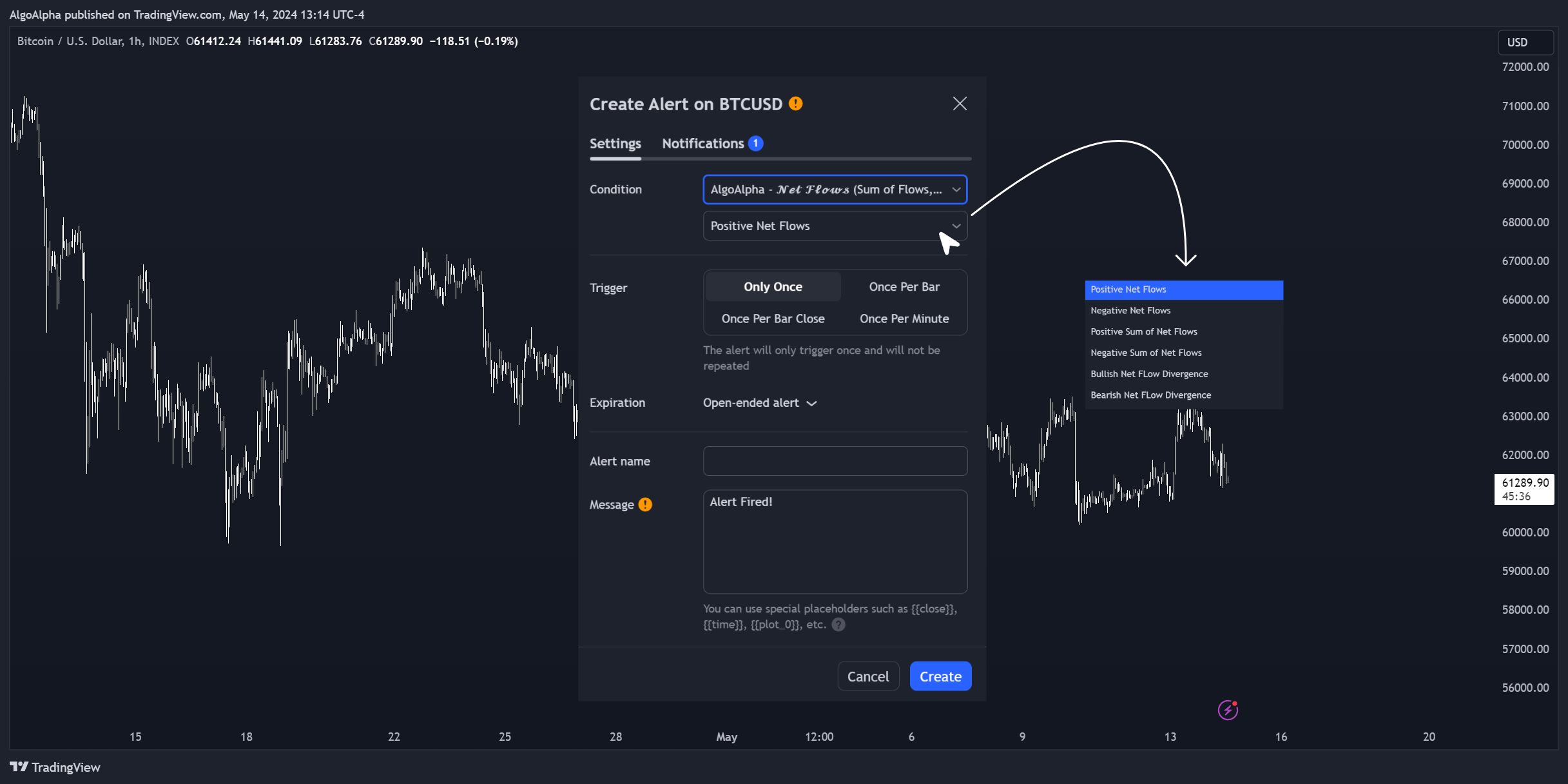Image resolution: width=1568 pixels, height=784 pixels.
Task: Choose Positive Sum of Net Flows
Action: click(1184, 332)
